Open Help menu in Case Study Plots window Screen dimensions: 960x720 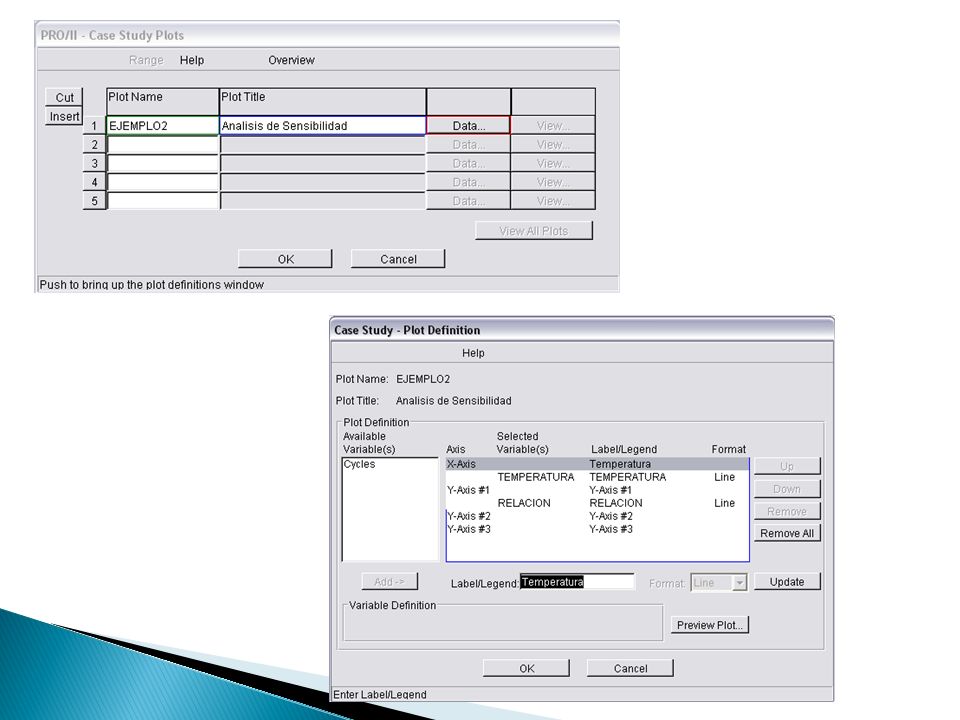[192, 60]
